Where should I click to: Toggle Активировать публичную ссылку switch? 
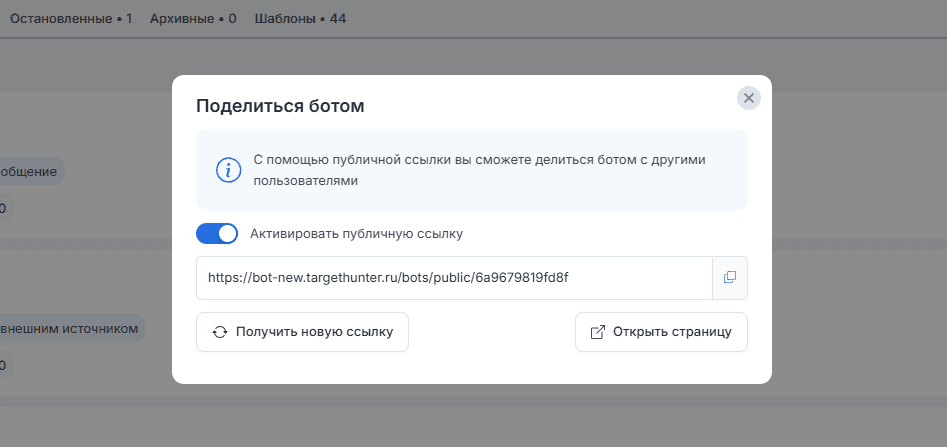point(217,234)
